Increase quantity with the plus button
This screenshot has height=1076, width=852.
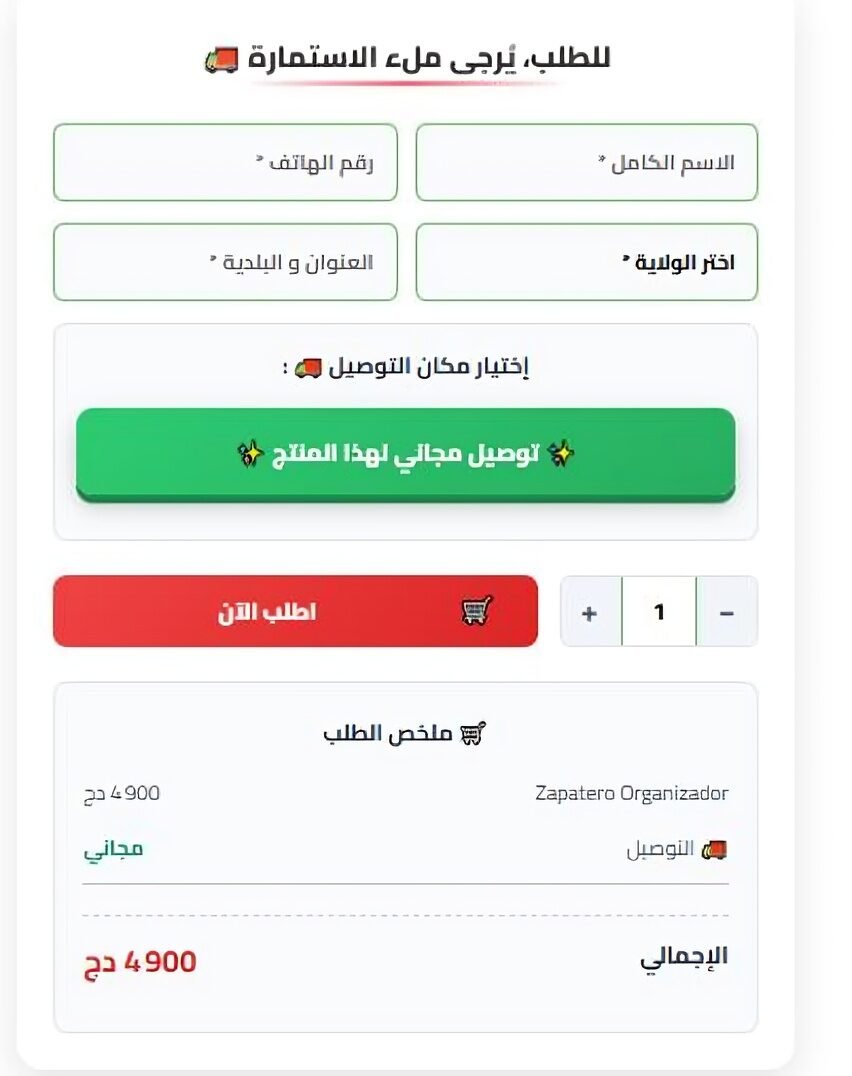coord(590,612)
